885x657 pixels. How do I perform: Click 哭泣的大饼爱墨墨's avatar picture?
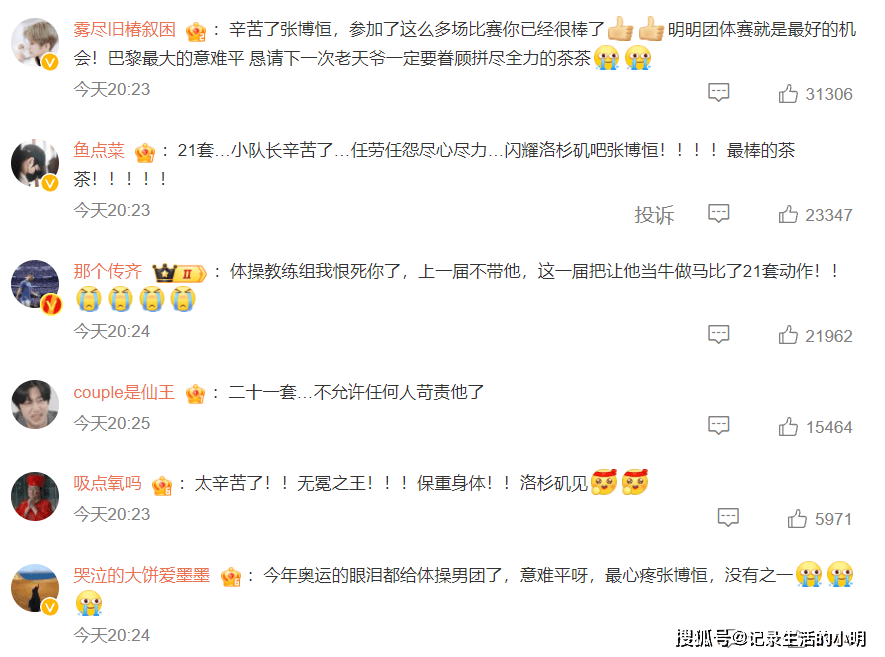point(35,588)
